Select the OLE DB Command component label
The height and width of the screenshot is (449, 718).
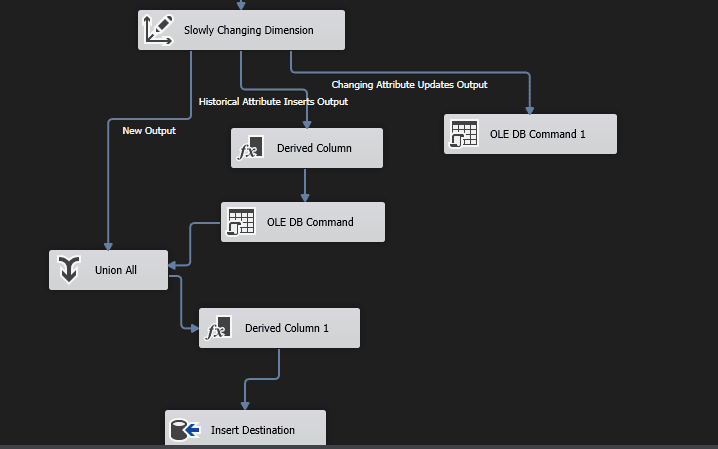(x=310, y=222)
